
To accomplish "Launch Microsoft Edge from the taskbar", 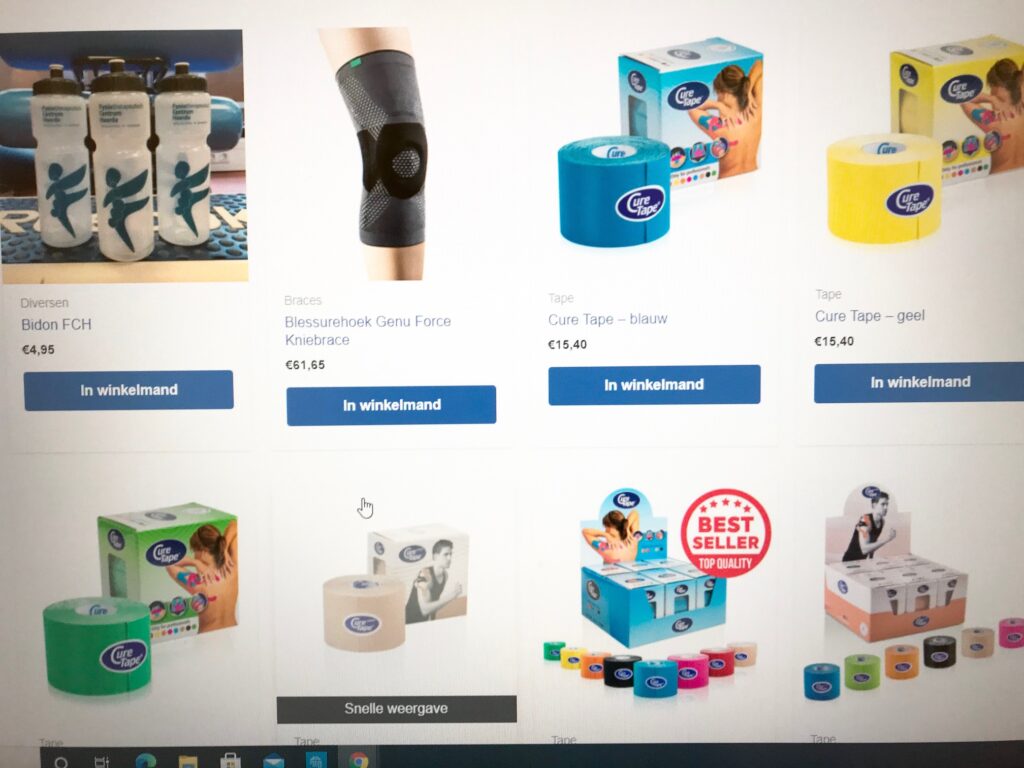I will (145, 761).
